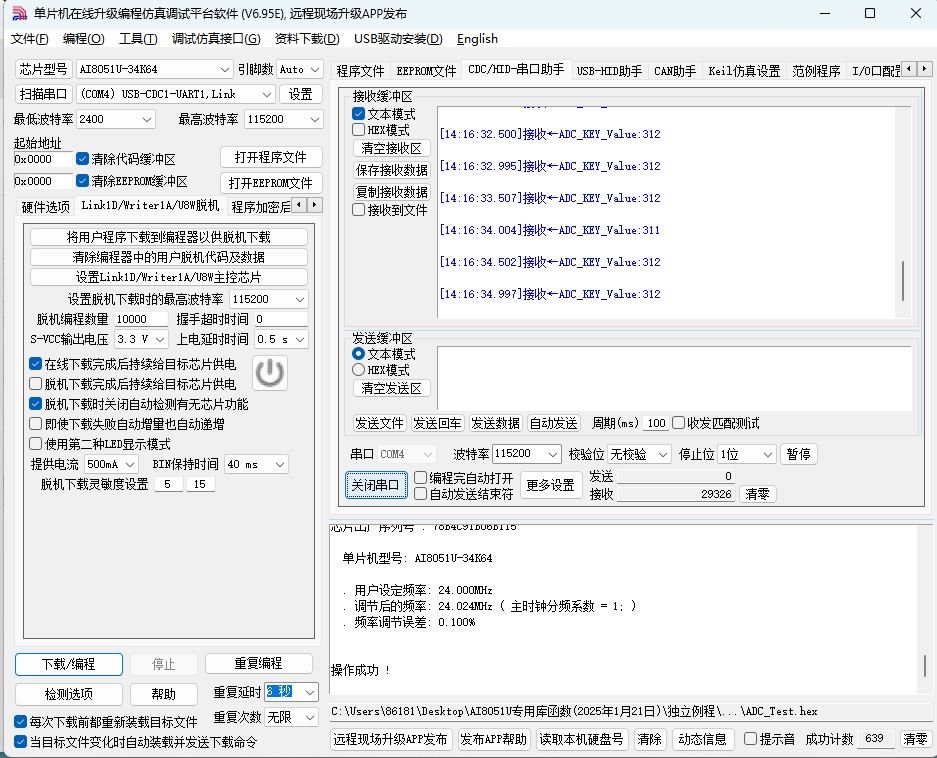
Task: Enable 脱机下载完成后持续给目标芯片供电
Action: (x=36, y=384)
